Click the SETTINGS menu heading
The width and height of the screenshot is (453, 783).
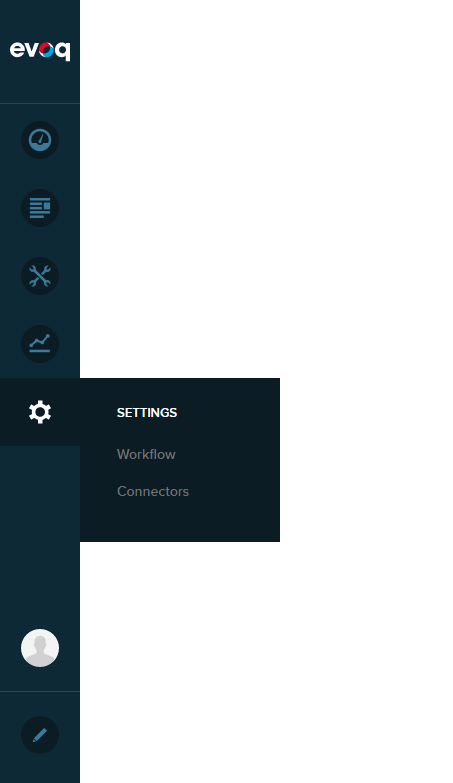[147, 412]
